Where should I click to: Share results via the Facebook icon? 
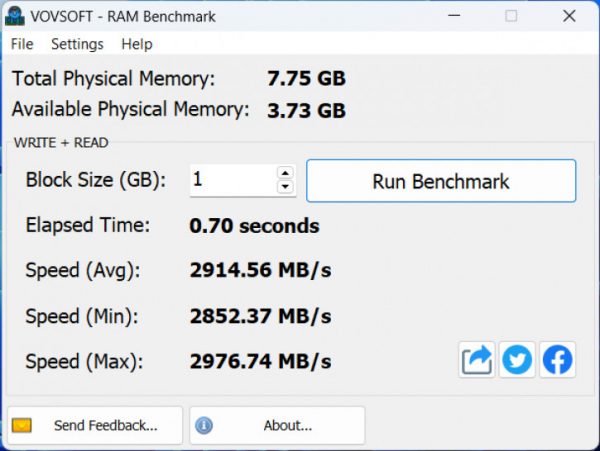click(557, 360)
